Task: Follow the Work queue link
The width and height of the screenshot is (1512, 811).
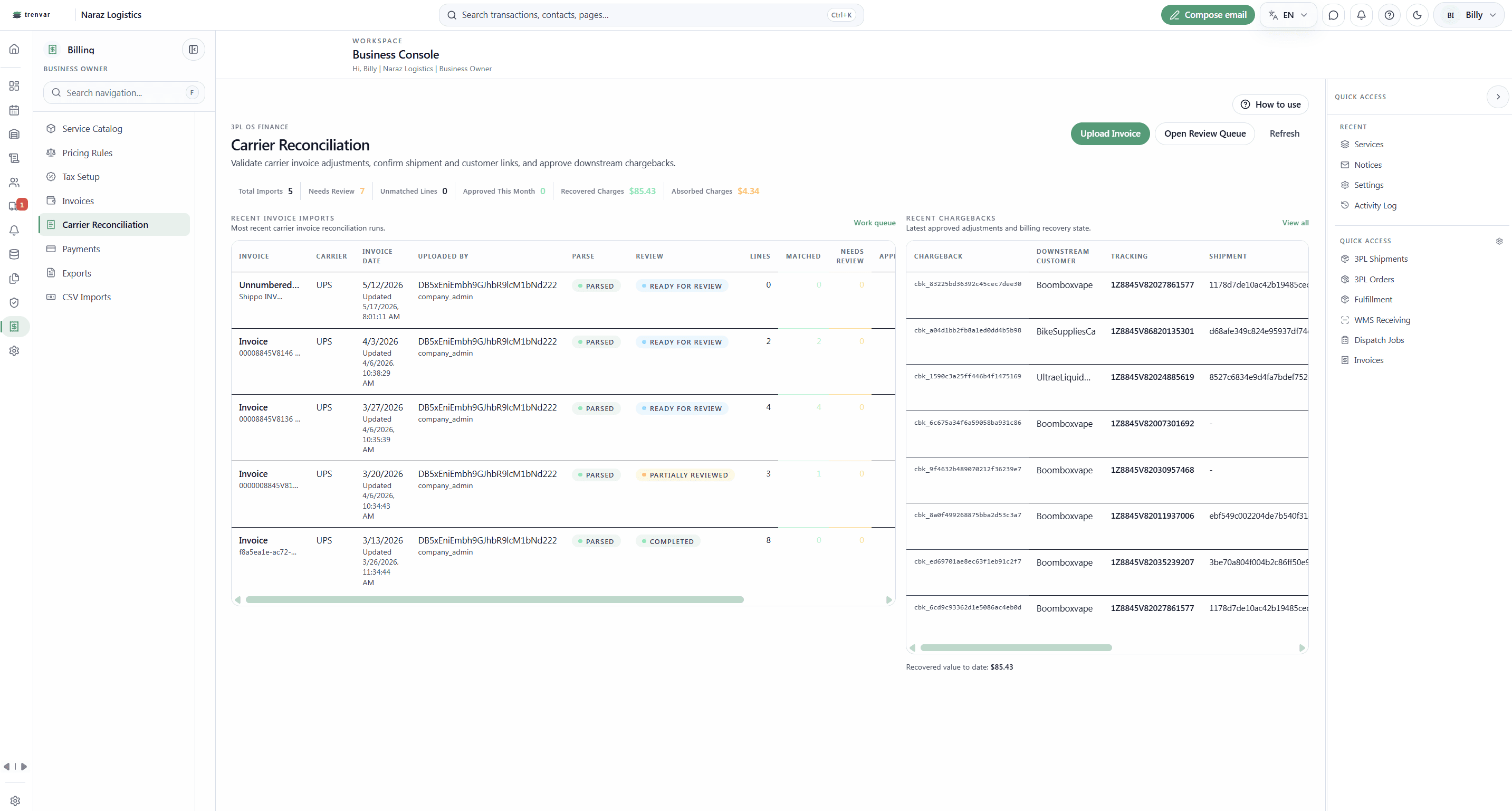Action: click(874, 223)
